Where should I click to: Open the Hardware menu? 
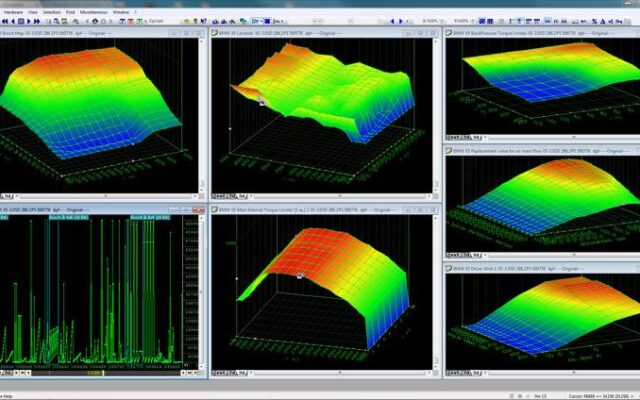coord(12,11)
